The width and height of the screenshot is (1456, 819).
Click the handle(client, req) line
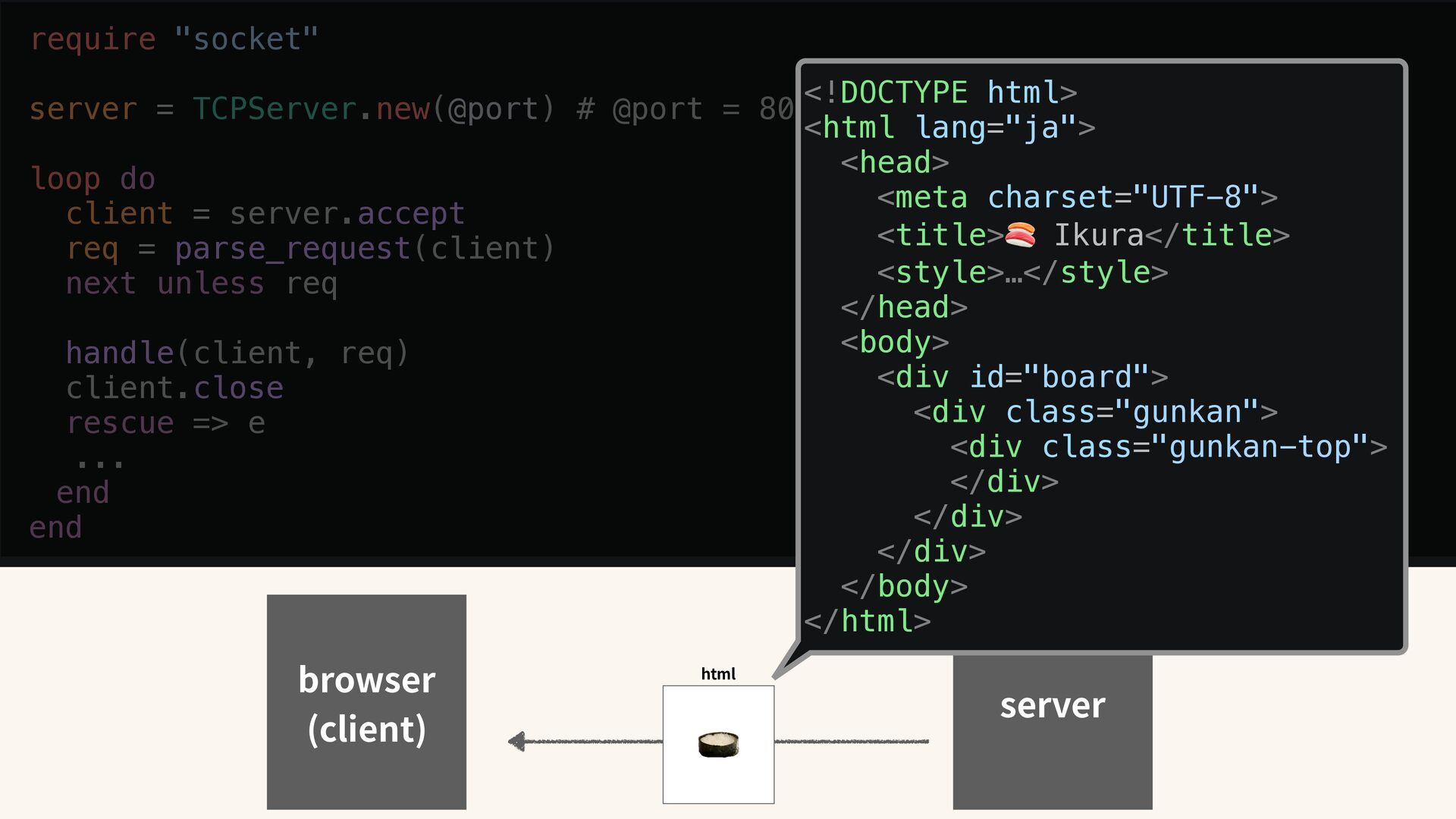pyautogui.click(x=237, y=353)
